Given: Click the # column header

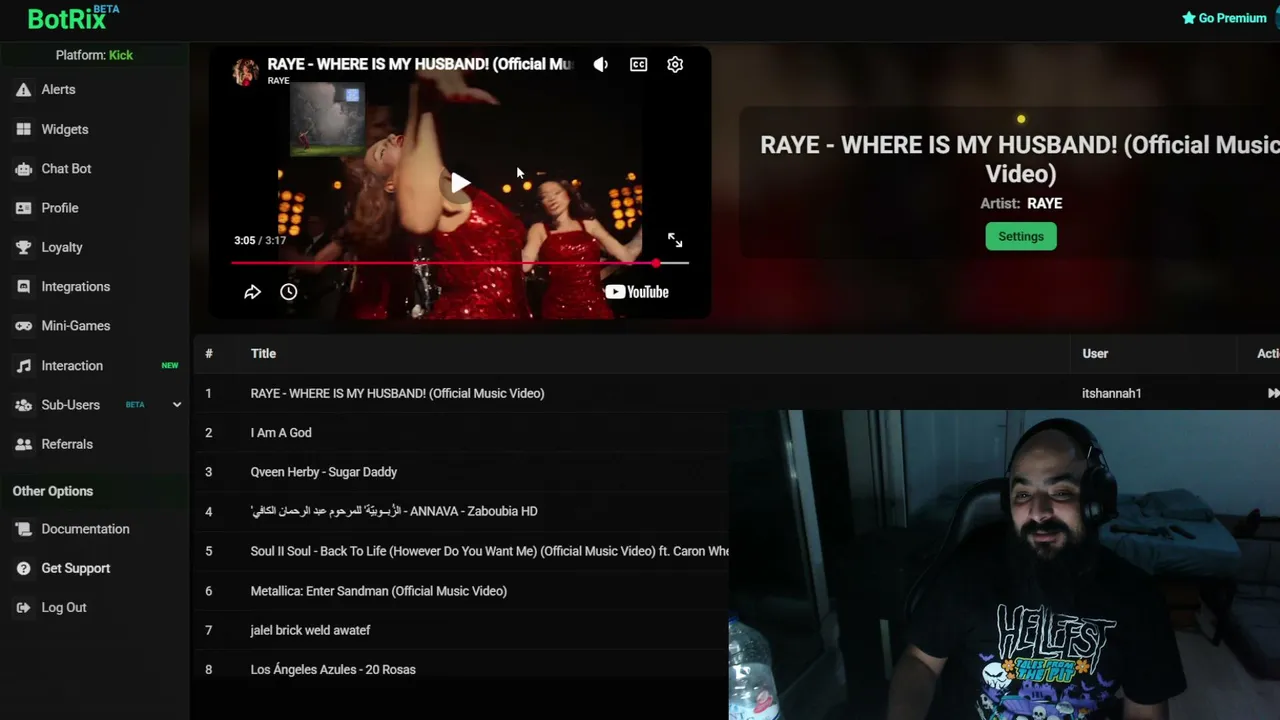Looking at the screenshot, I should click(x=208, y=354).
